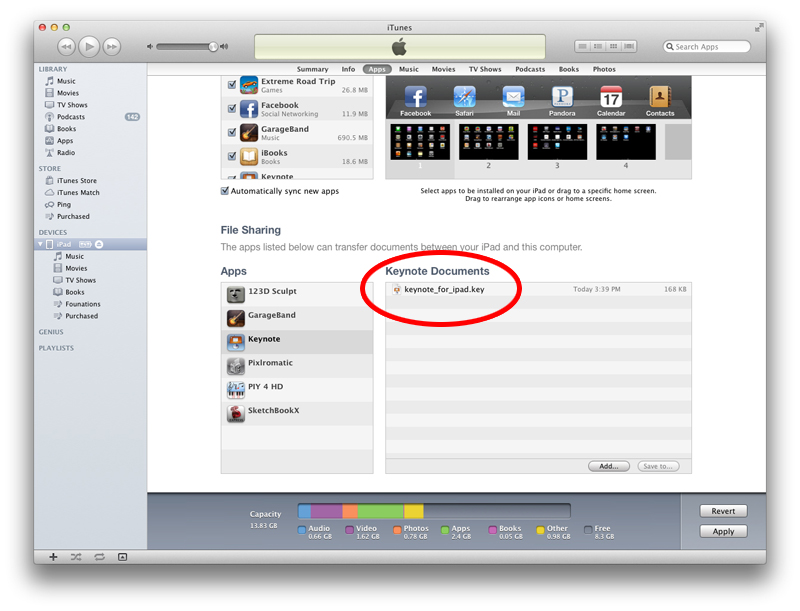The image size is (800, 611).
Task: Select home screen thumbnail 3
Action: [x=557, y=142]
